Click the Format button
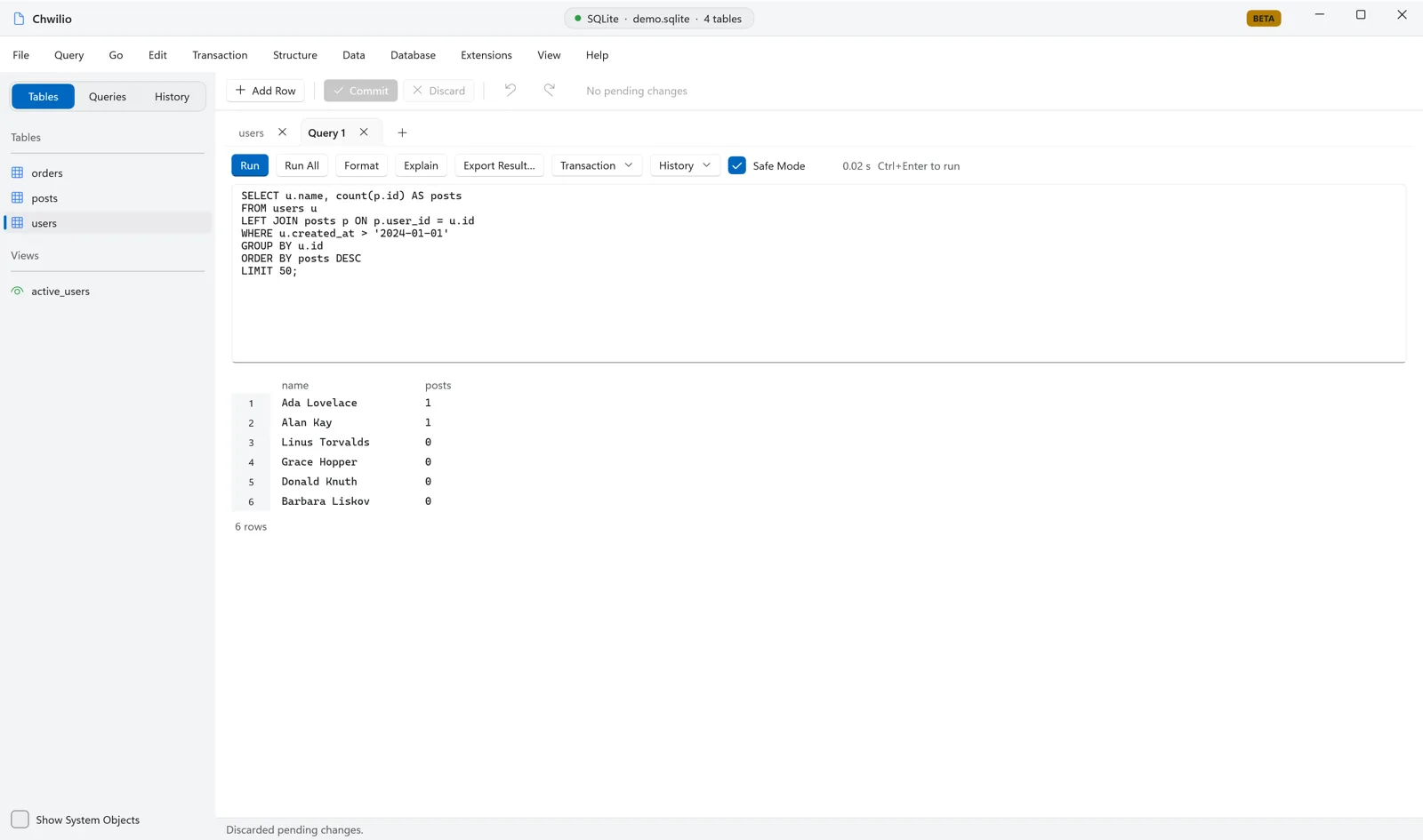This screenshot has width=1423, height=840. [361, 165]
